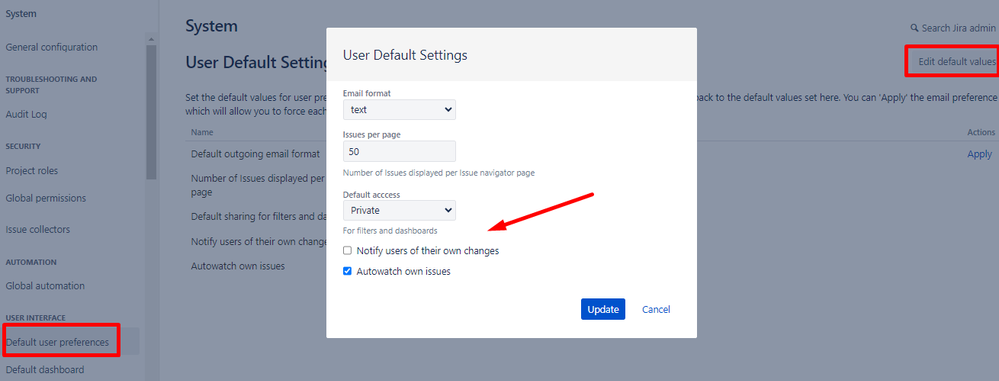
Task: Open Global automation in sidebar
Action: click(x=45, y=286)
